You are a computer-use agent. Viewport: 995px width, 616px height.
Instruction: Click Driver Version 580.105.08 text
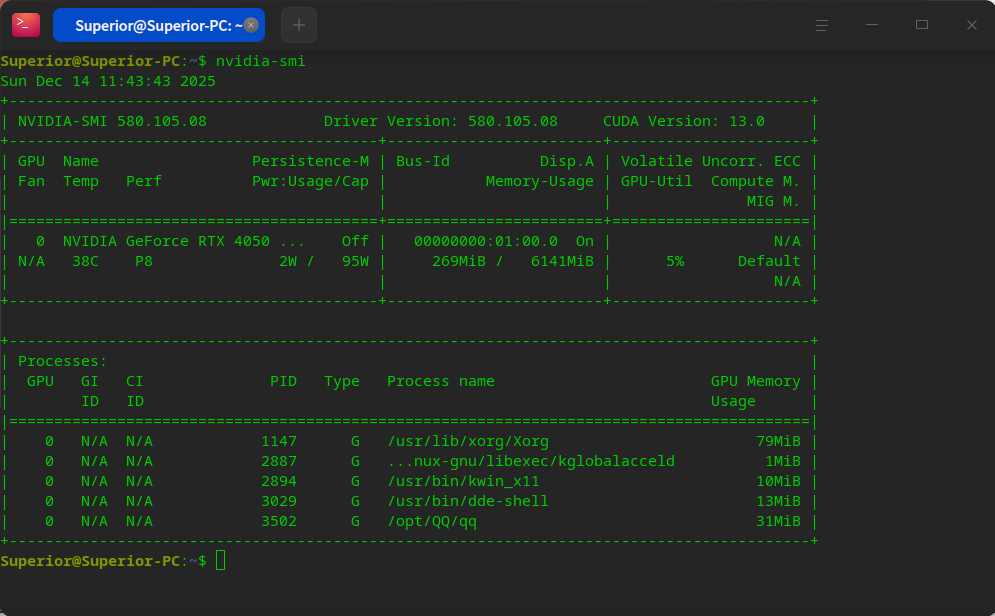tap(440, 121)
